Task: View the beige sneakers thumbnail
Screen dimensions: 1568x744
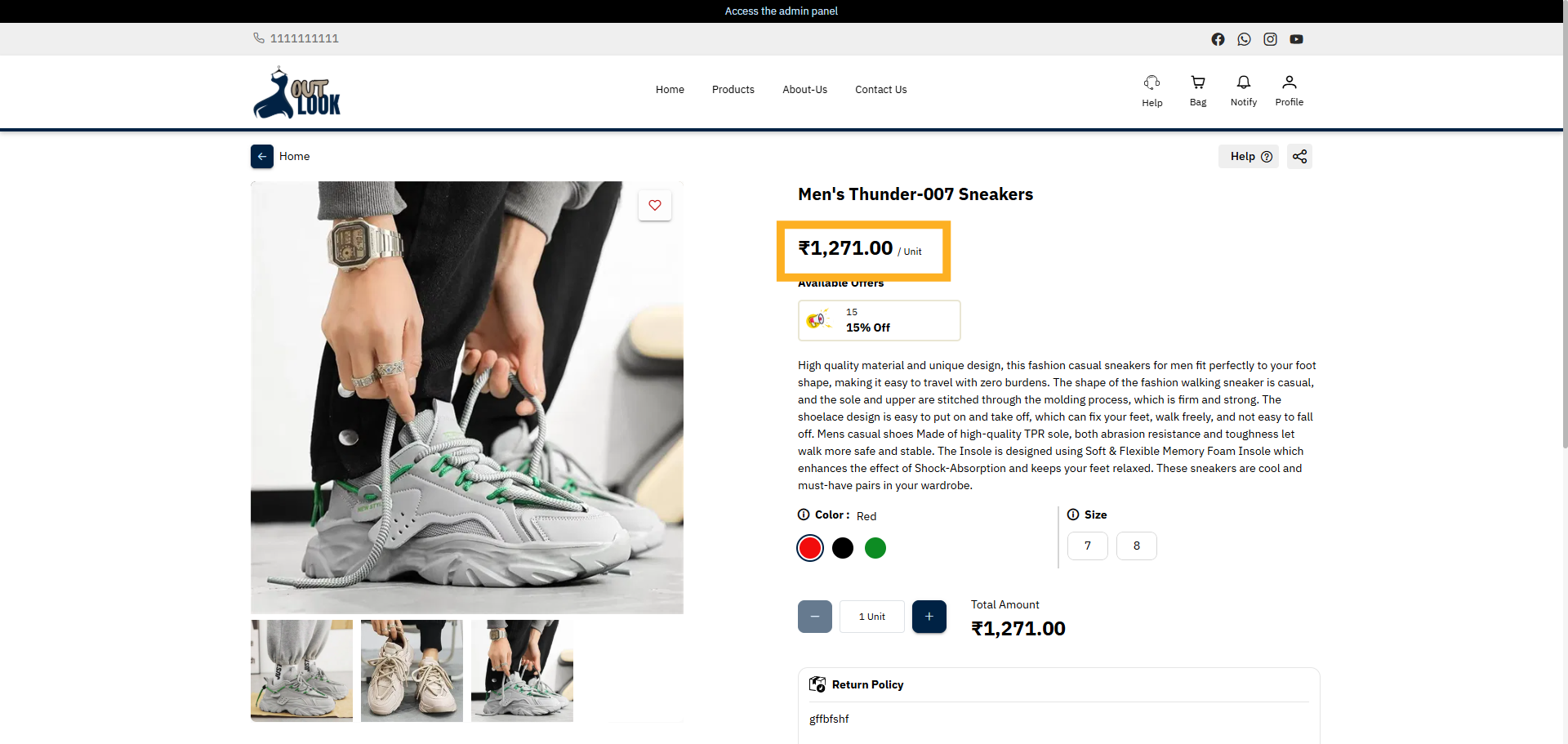Action: (x=411, y=670)
